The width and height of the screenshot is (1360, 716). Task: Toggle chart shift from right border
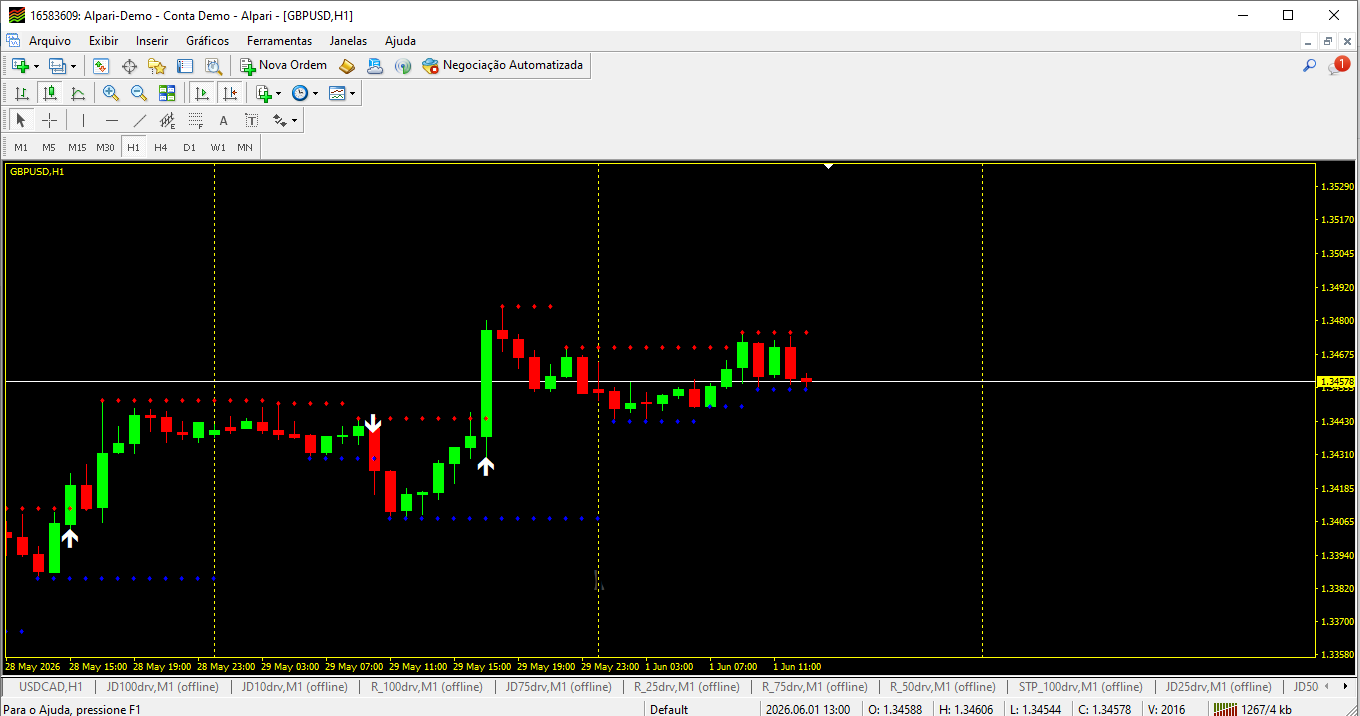231,93
